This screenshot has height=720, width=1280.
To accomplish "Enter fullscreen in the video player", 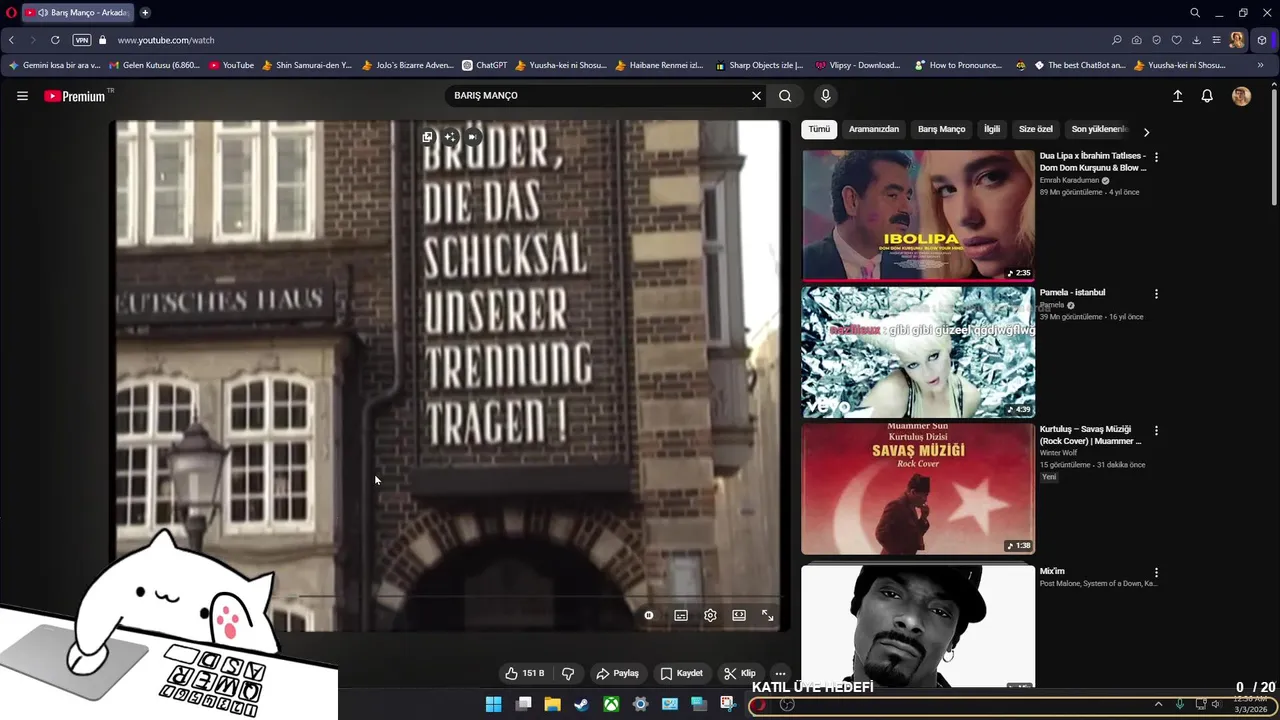I will point(768,616).
